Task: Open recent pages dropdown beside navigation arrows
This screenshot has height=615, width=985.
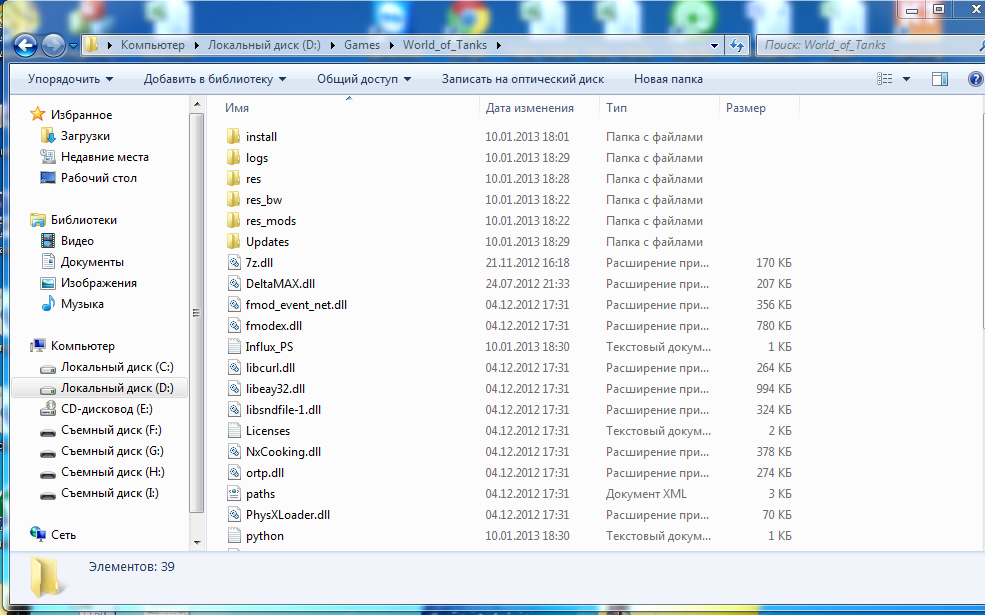Action: tap(73, 46)
